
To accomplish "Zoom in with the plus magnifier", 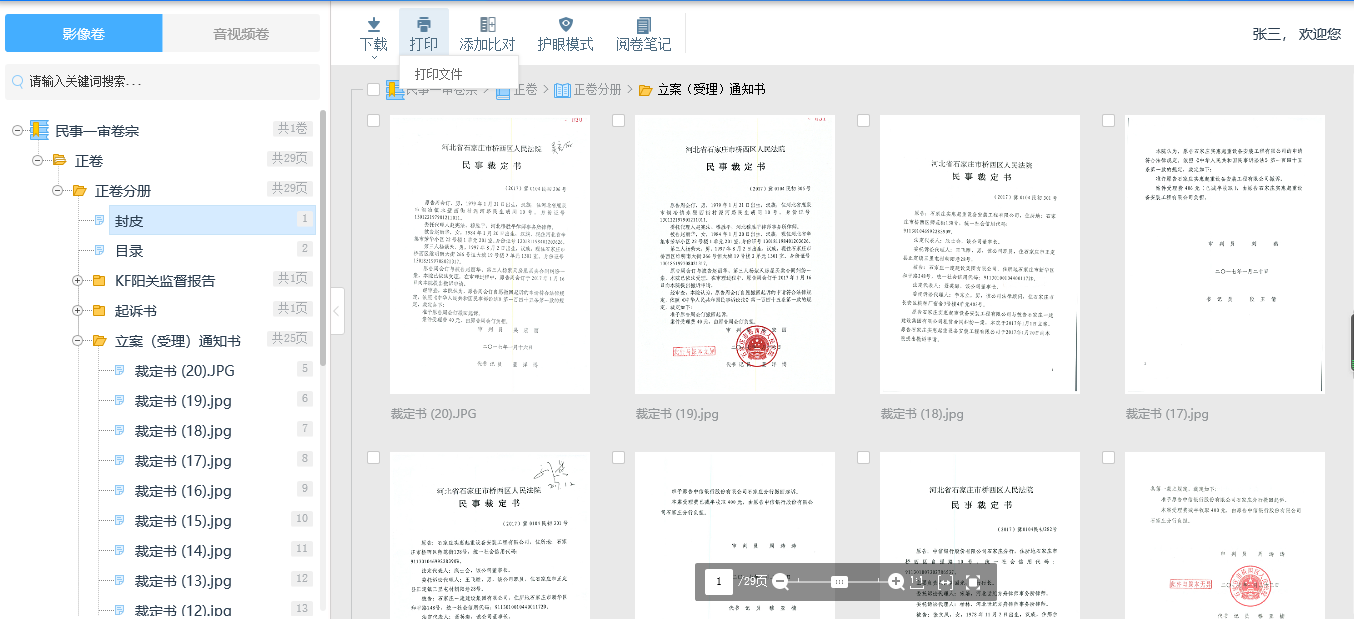I will click(x=896, y=581).
